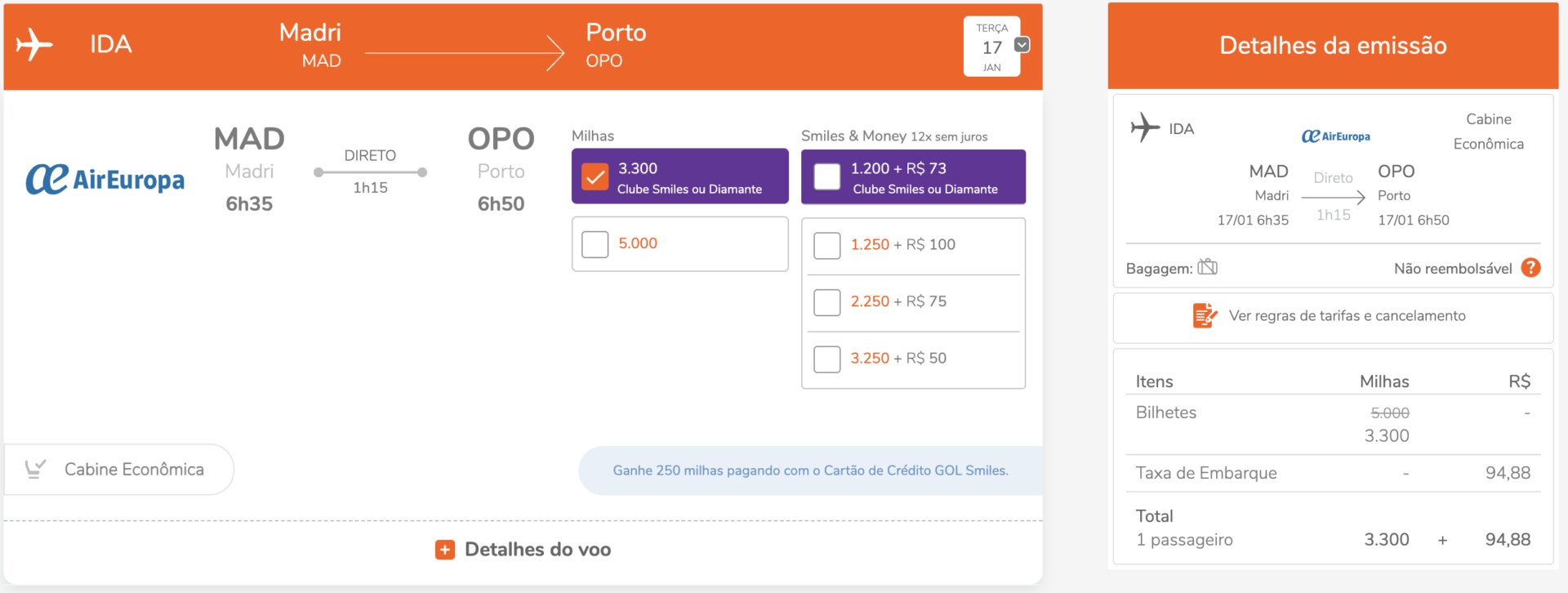
Task: Click the seat icon beside Cabine Econômica
Action: click(x=35, y=469)
